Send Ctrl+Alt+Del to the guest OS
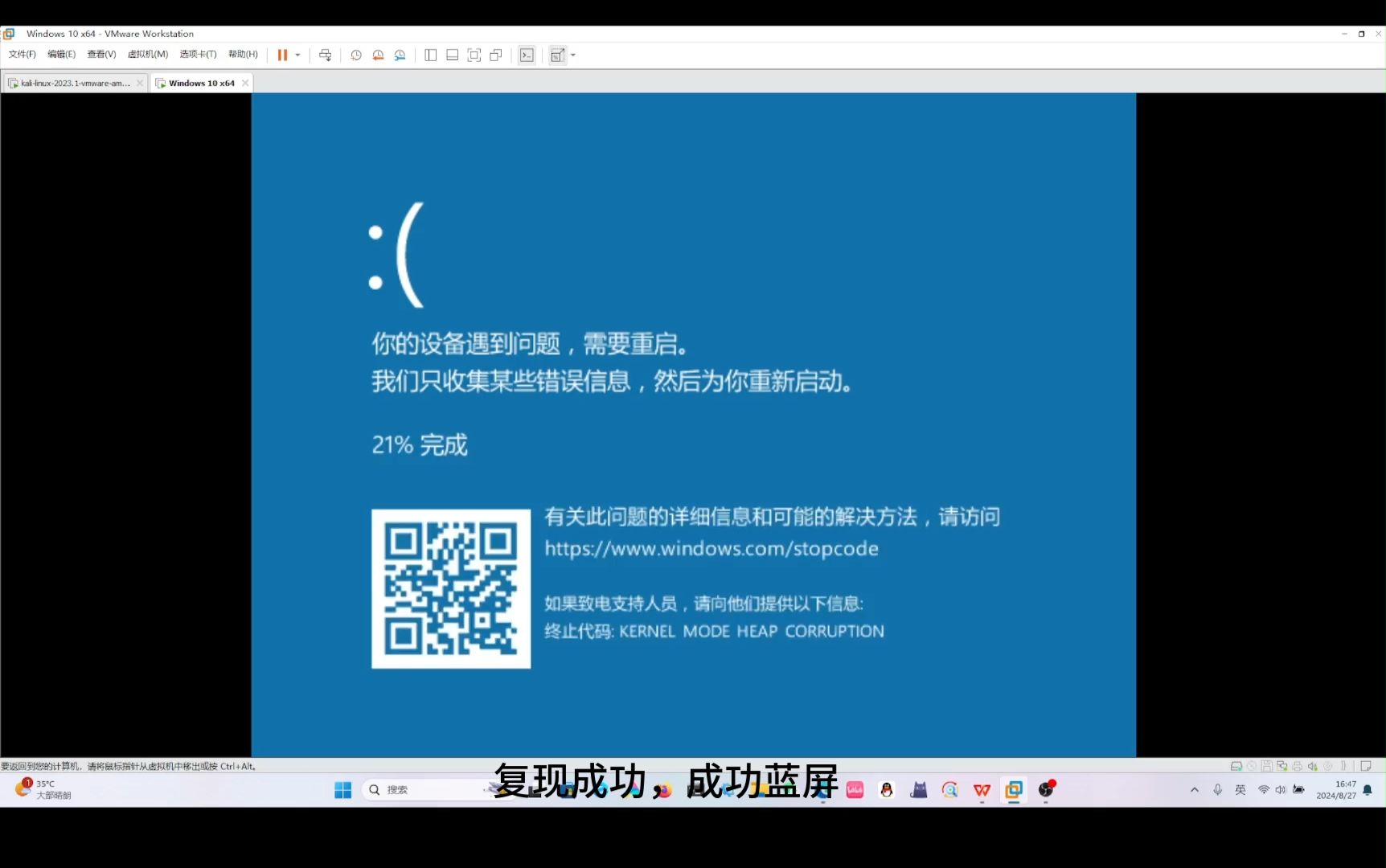The width and height of the screenshot is (1386, 868). coord(325,55)
